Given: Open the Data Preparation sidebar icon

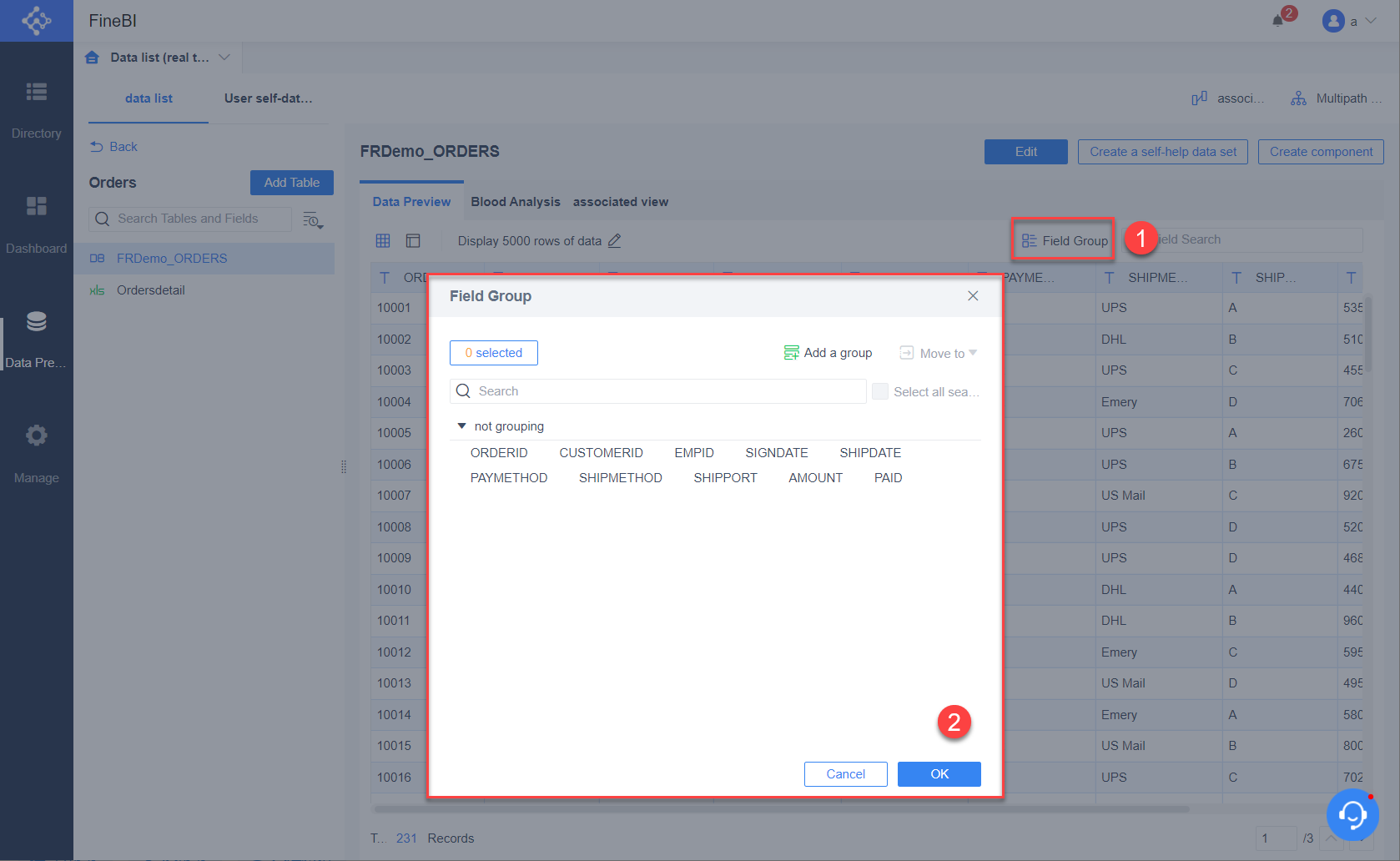Looking at the screenshot, I should coord(36,321).
